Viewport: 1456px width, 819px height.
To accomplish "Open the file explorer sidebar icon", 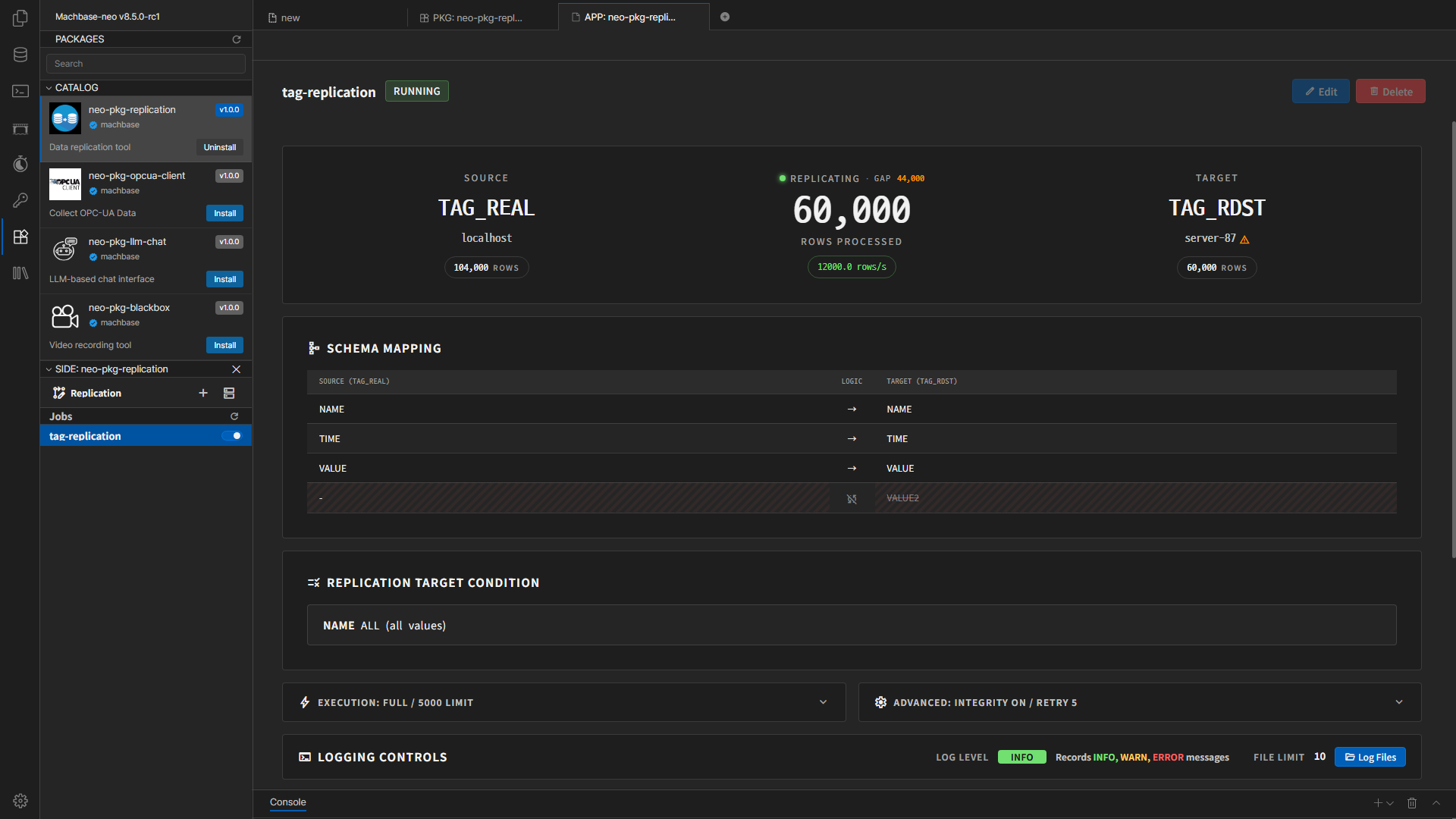I will coord(20,18).
